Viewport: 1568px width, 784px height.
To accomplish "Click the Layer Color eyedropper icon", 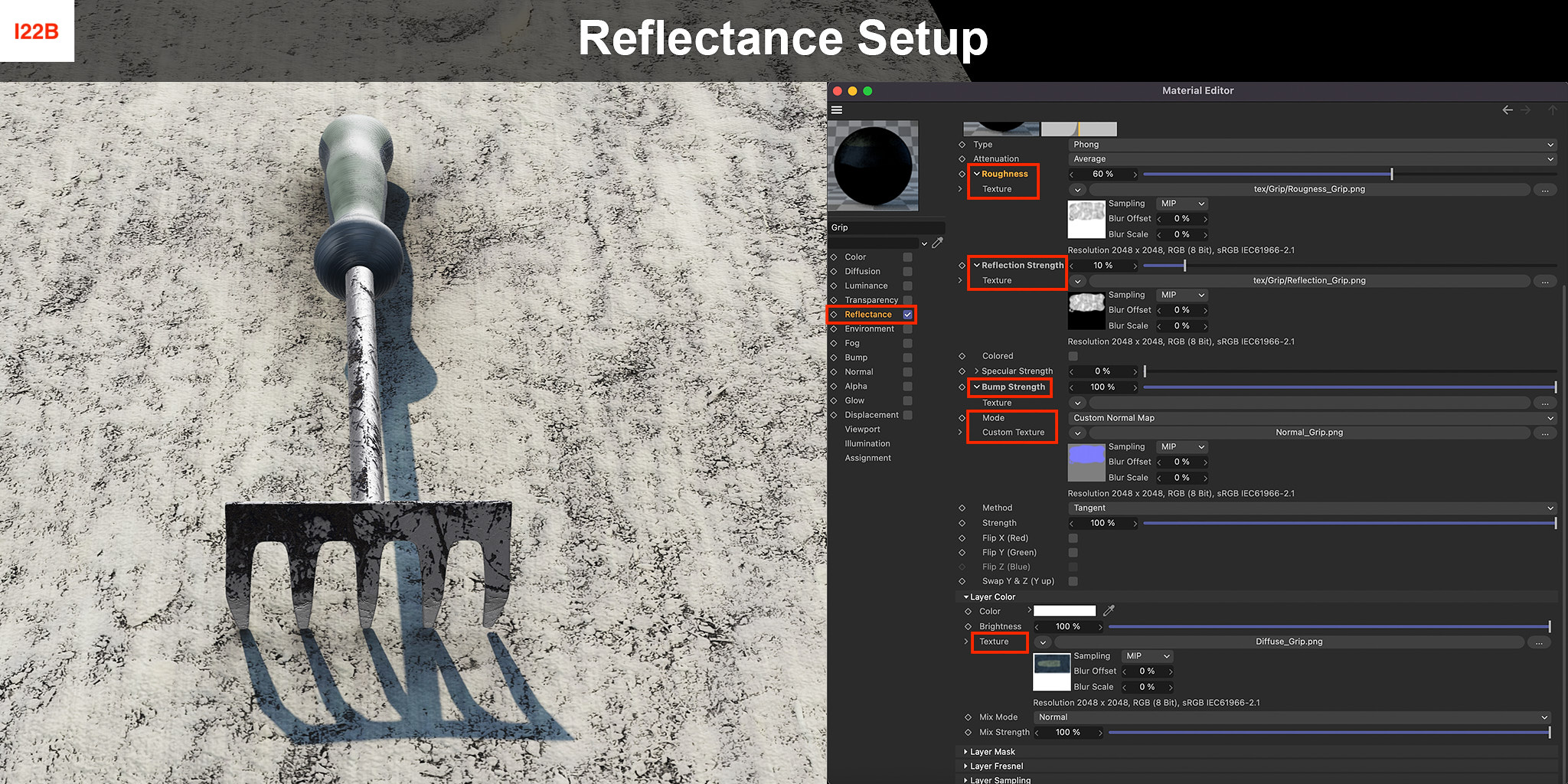I will (x=1109, y=611).
